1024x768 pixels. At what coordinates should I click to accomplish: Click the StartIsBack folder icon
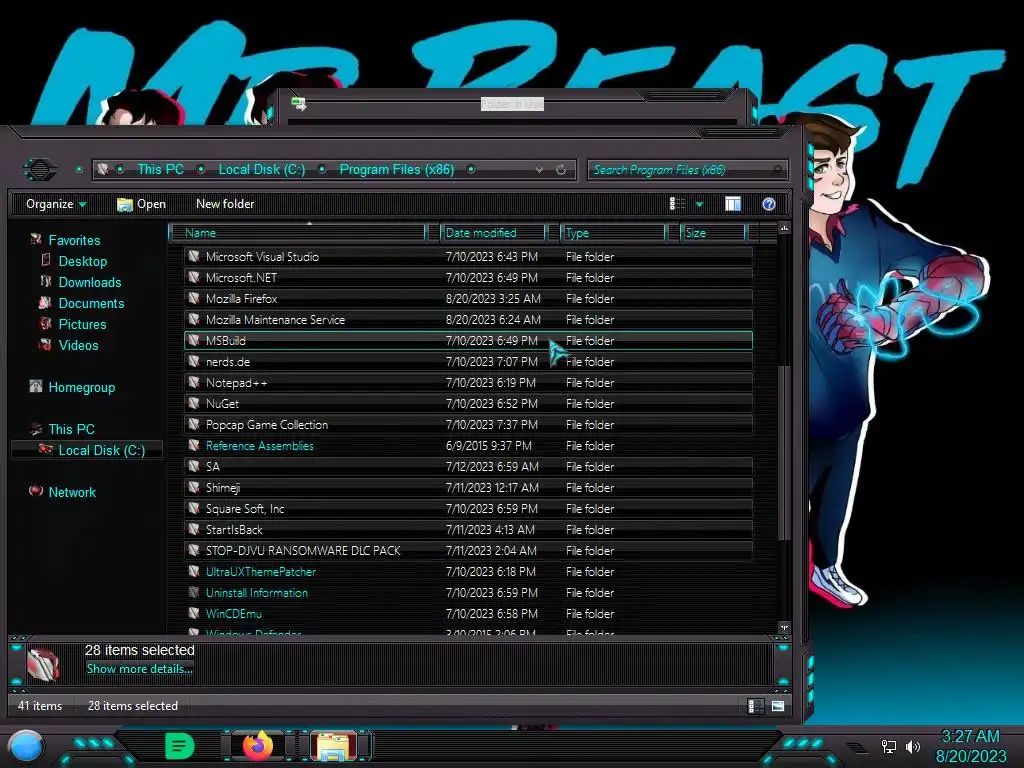194,530
